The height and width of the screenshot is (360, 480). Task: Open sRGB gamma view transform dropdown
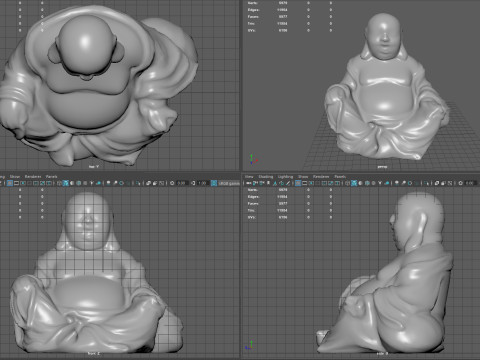tap(229, 183)
